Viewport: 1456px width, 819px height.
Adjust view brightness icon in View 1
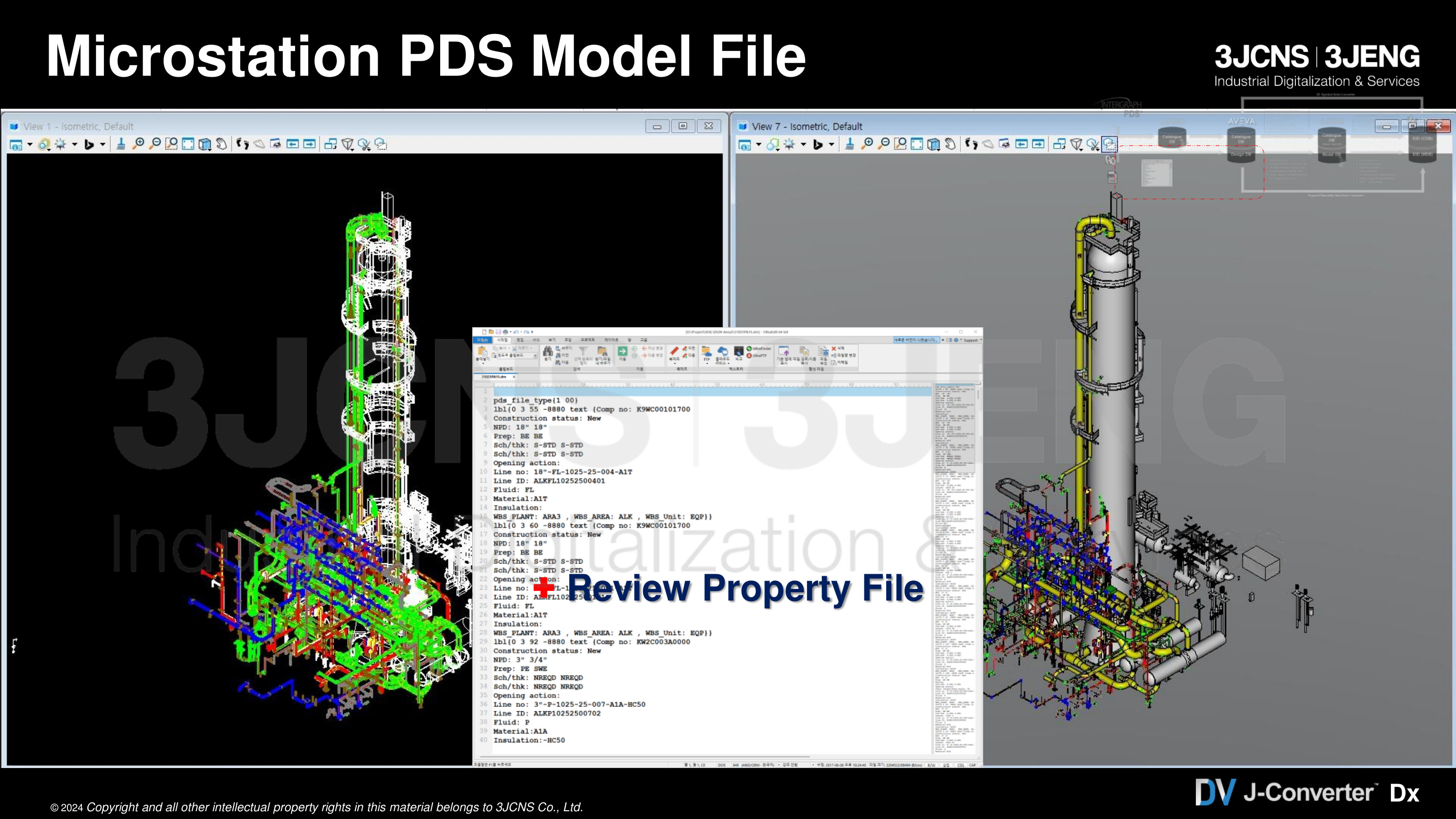tap(61, 145)
